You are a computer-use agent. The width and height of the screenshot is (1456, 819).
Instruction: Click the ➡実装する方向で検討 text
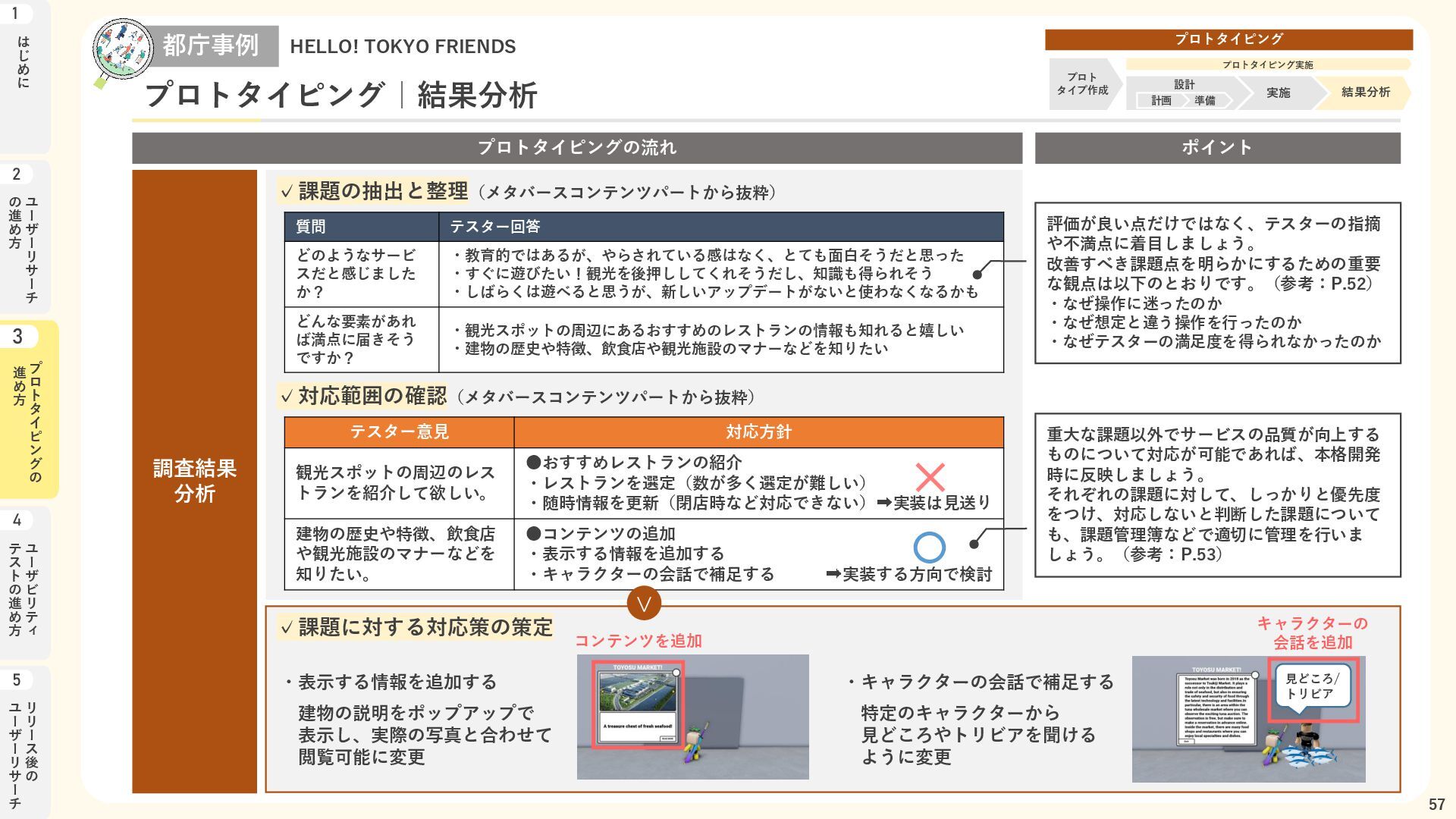[908, 575]
